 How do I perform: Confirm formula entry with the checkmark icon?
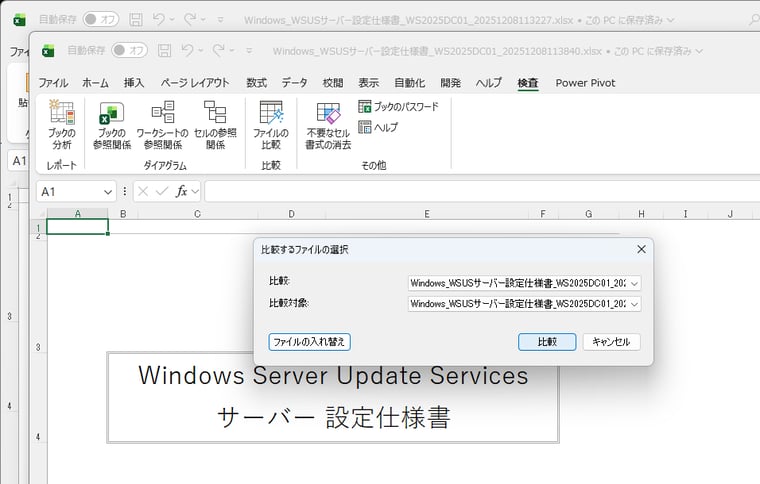pyautogui.click(x=162, y=191)
